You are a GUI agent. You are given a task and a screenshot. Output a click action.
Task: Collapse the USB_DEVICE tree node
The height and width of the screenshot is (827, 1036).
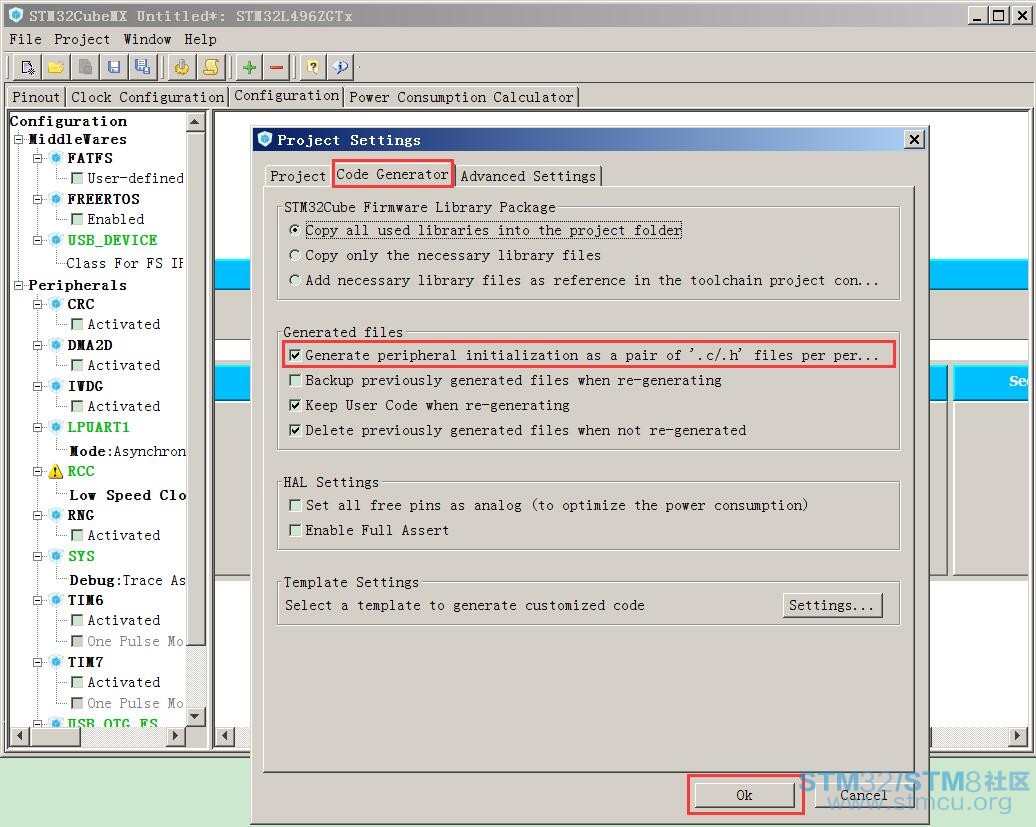tap(38, 240)
